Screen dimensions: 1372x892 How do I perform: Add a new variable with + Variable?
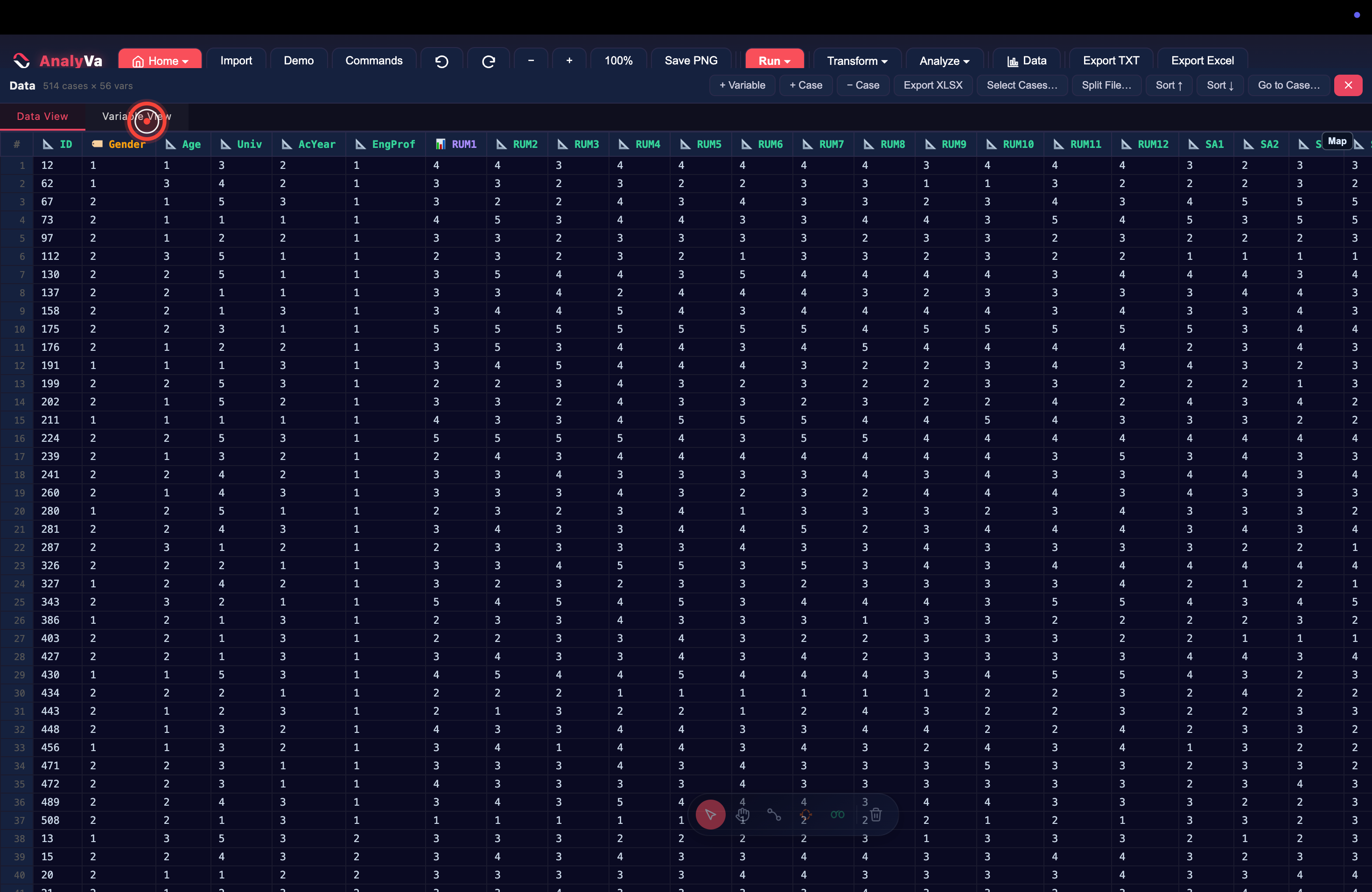(742, 85)
